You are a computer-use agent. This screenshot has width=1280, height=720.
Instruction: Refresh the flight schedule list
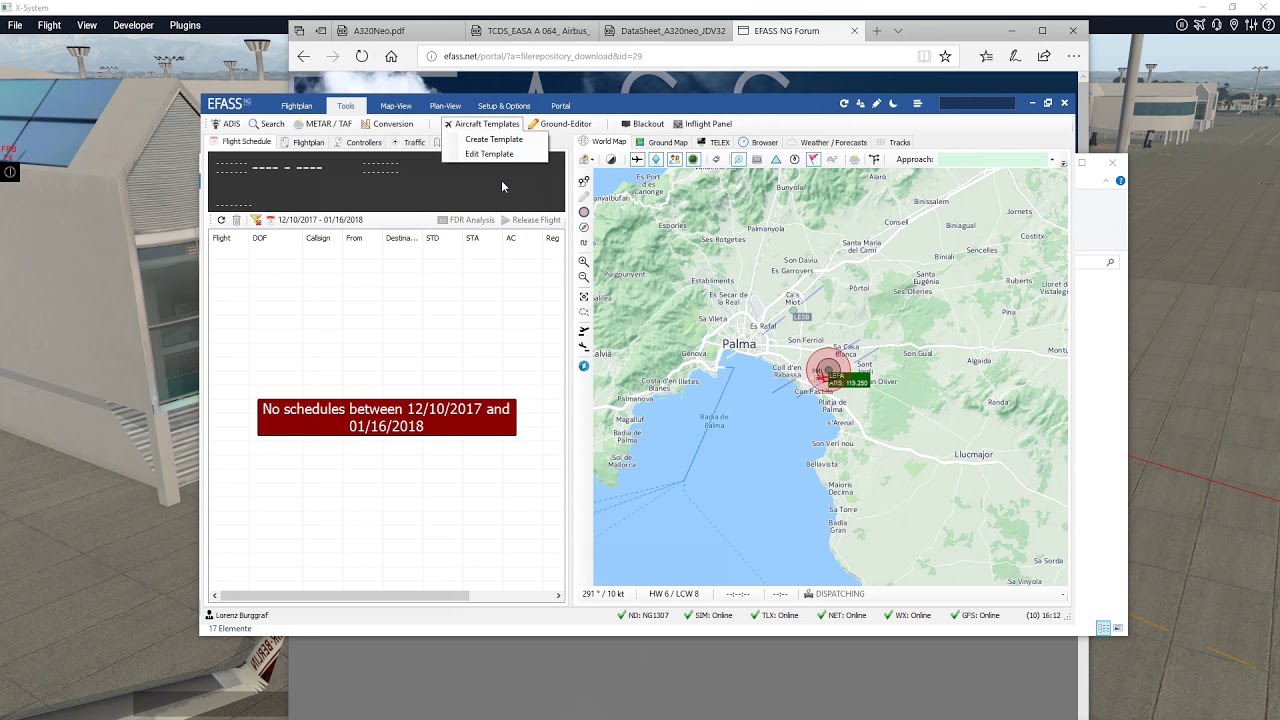point(221,220)
